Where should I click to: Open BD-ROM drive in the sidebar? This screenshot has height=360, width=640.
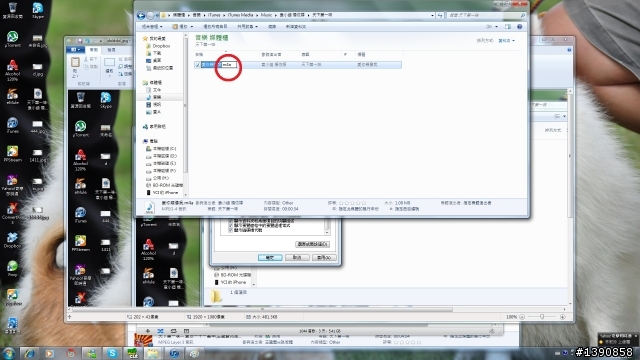(164, 185)
